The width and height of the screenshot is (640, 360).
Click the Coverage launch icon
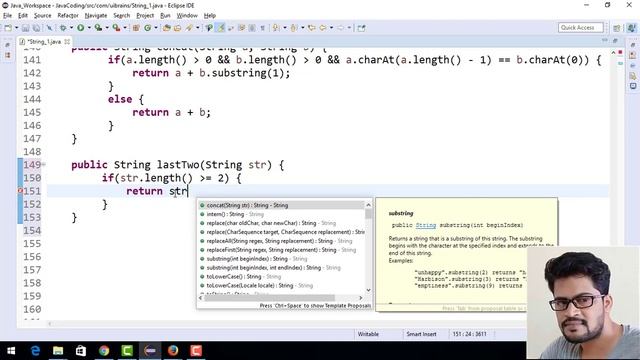[x=98, y=28]
